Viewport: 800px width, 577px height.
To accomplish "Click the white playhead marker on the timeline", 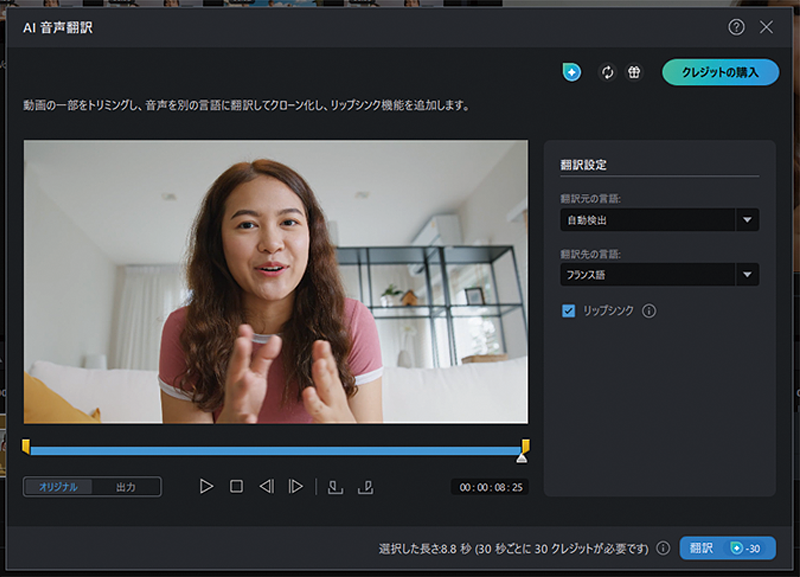I will pos(521,457).
